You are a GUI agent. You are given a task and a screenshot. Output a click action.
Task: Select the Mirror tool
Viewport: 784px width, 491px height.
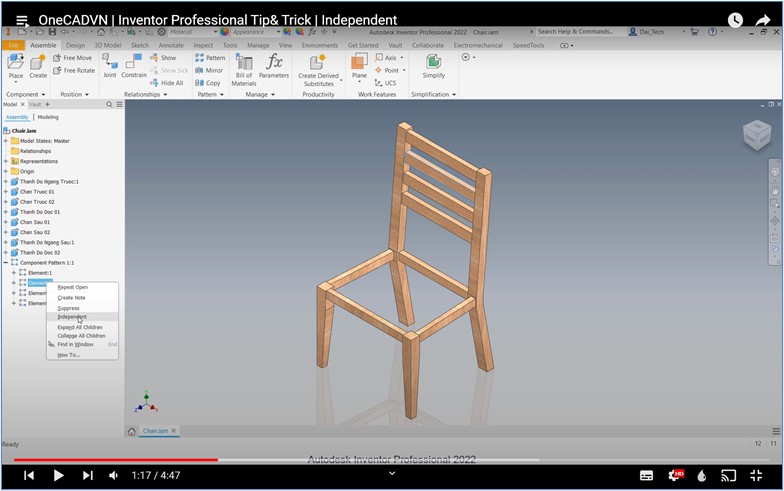coord(209,70)
